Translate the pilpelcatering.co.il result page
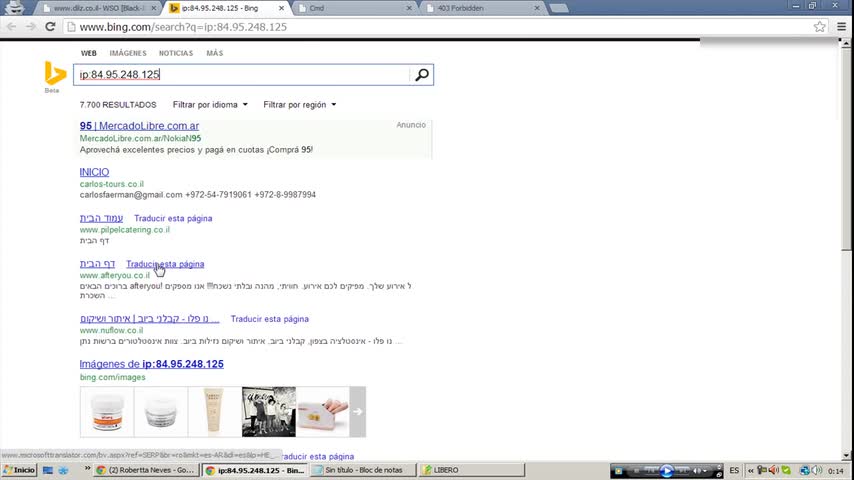854x480 pixels. click(x=173, y=218)
